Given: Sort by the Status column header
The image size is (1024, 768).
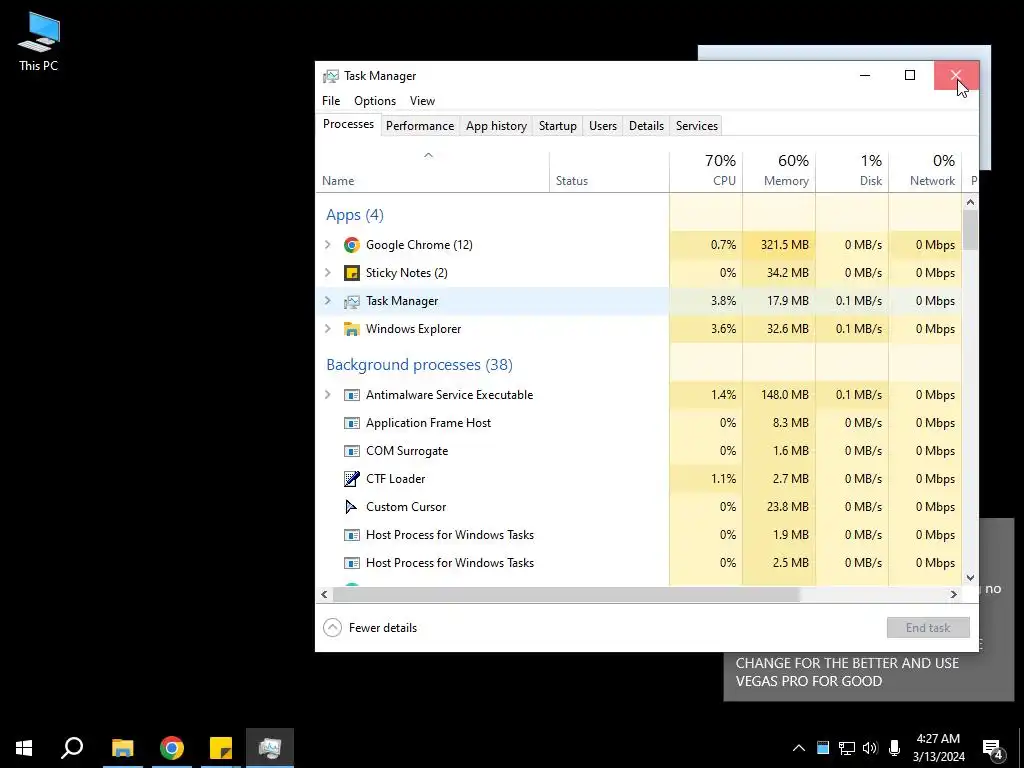Looking at the screenshot, I should (609, 171).
